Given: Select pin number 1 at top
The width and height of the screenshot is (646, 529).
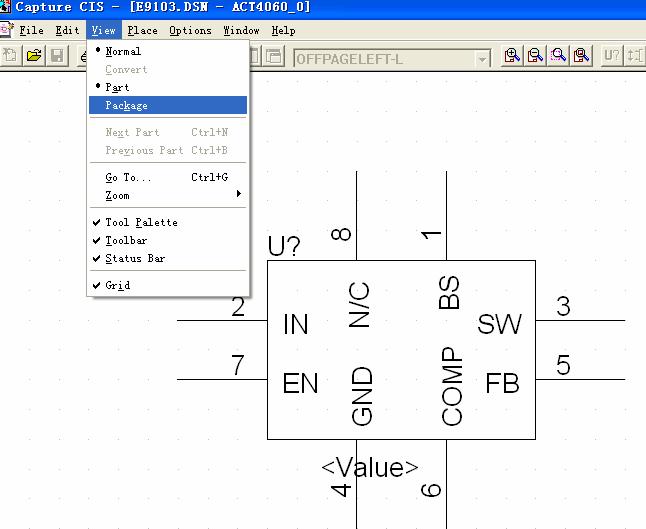Looking at the screenshot, I should (431, 235).
